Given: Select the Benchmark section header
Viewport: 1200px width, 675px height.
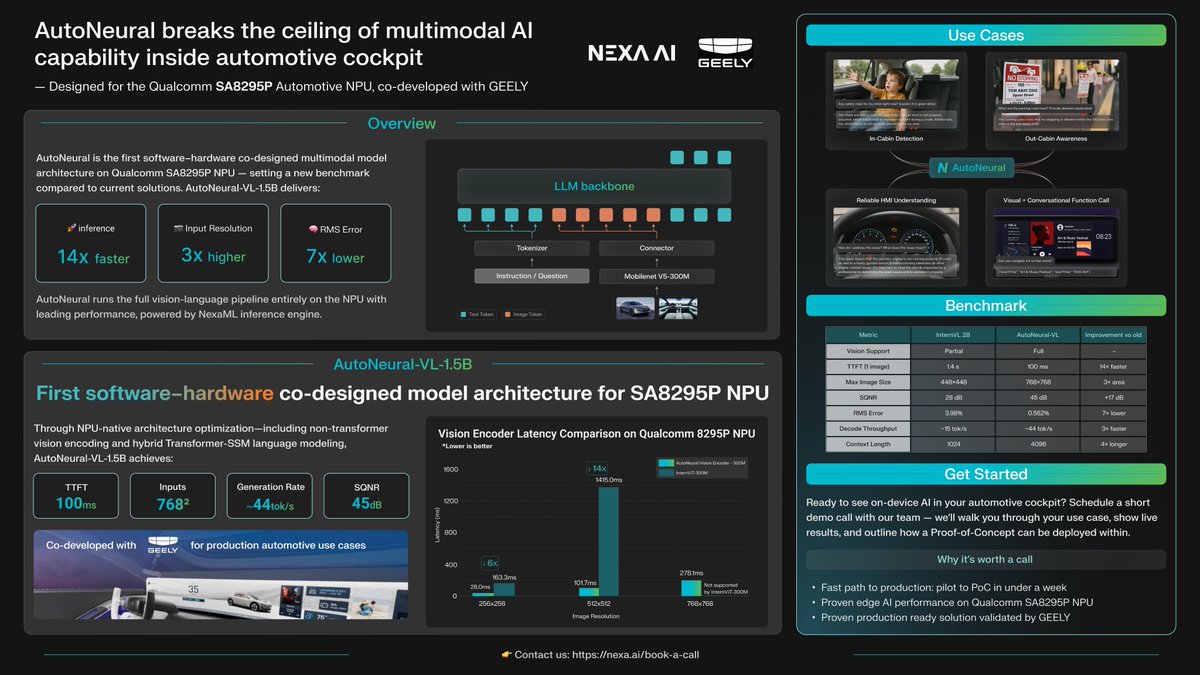Looking at the screenshot, I should (x=986, y=305).
